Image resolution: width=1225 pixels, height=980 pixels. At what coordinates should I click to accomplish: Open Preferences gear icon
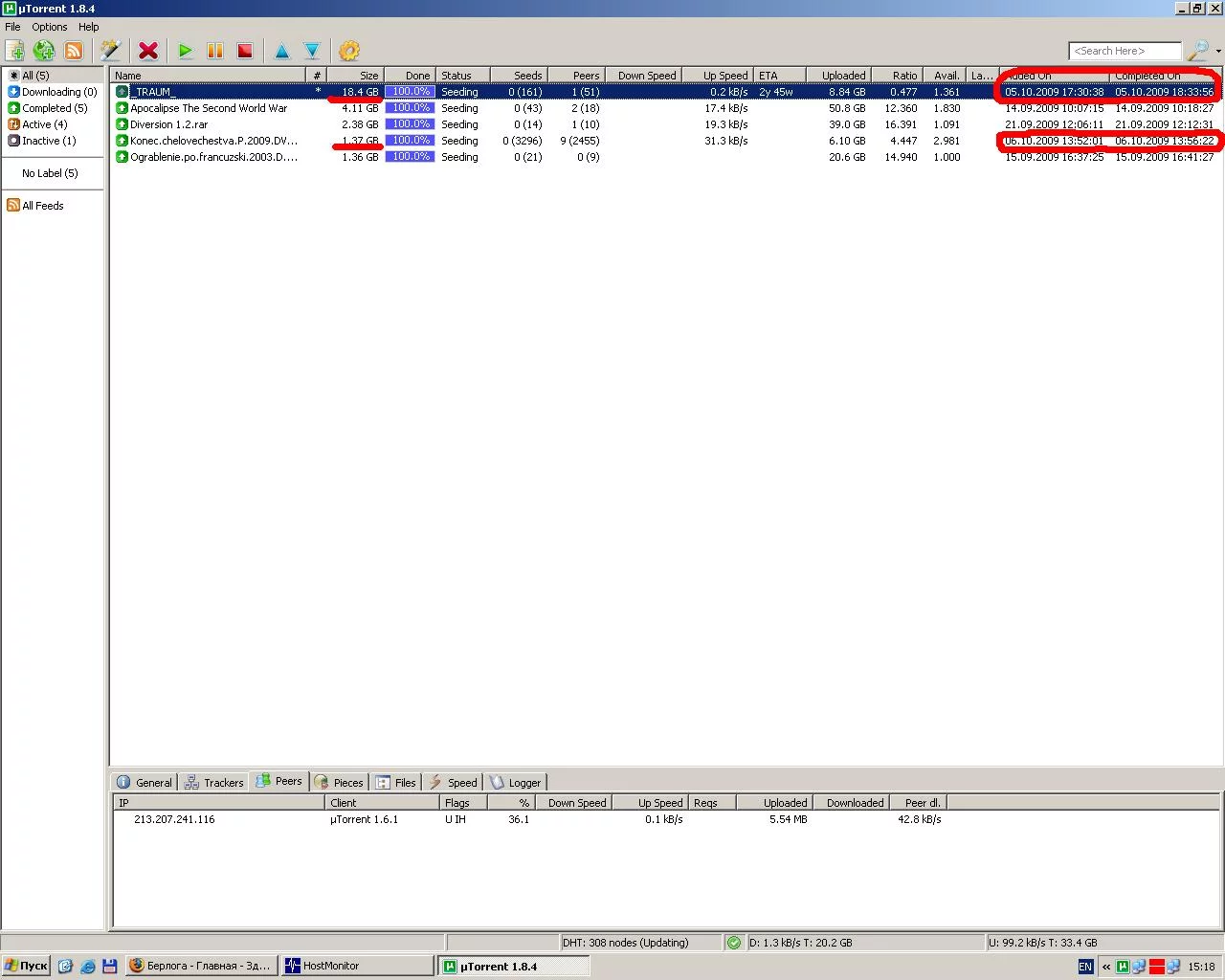pos(349,51)
